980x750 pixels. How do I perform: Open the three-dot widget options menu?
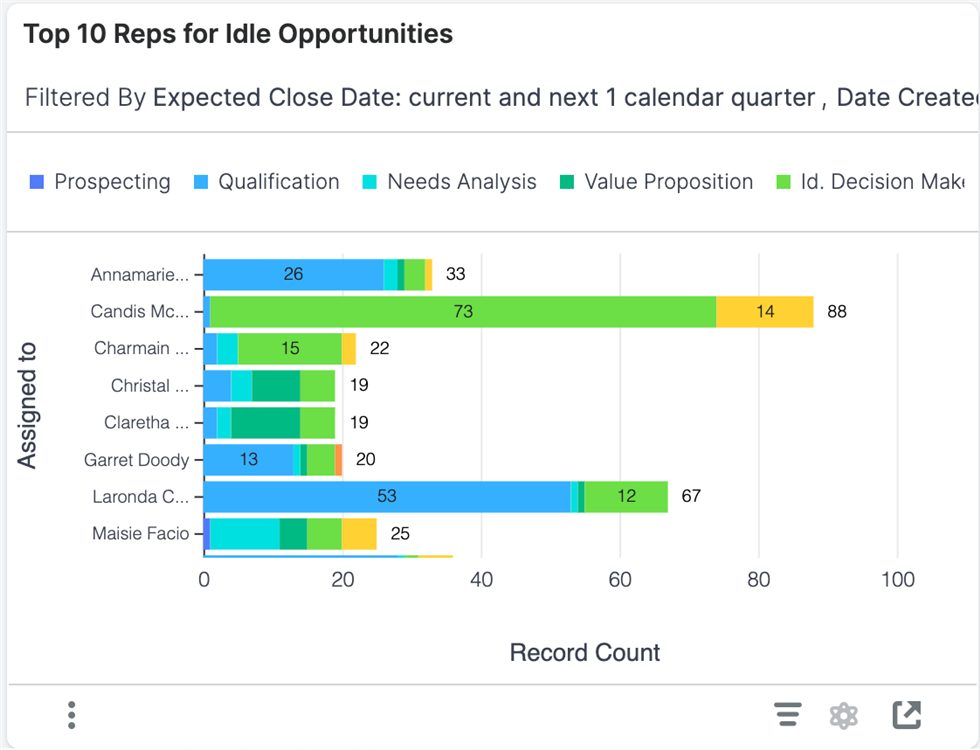coord(72,715)
